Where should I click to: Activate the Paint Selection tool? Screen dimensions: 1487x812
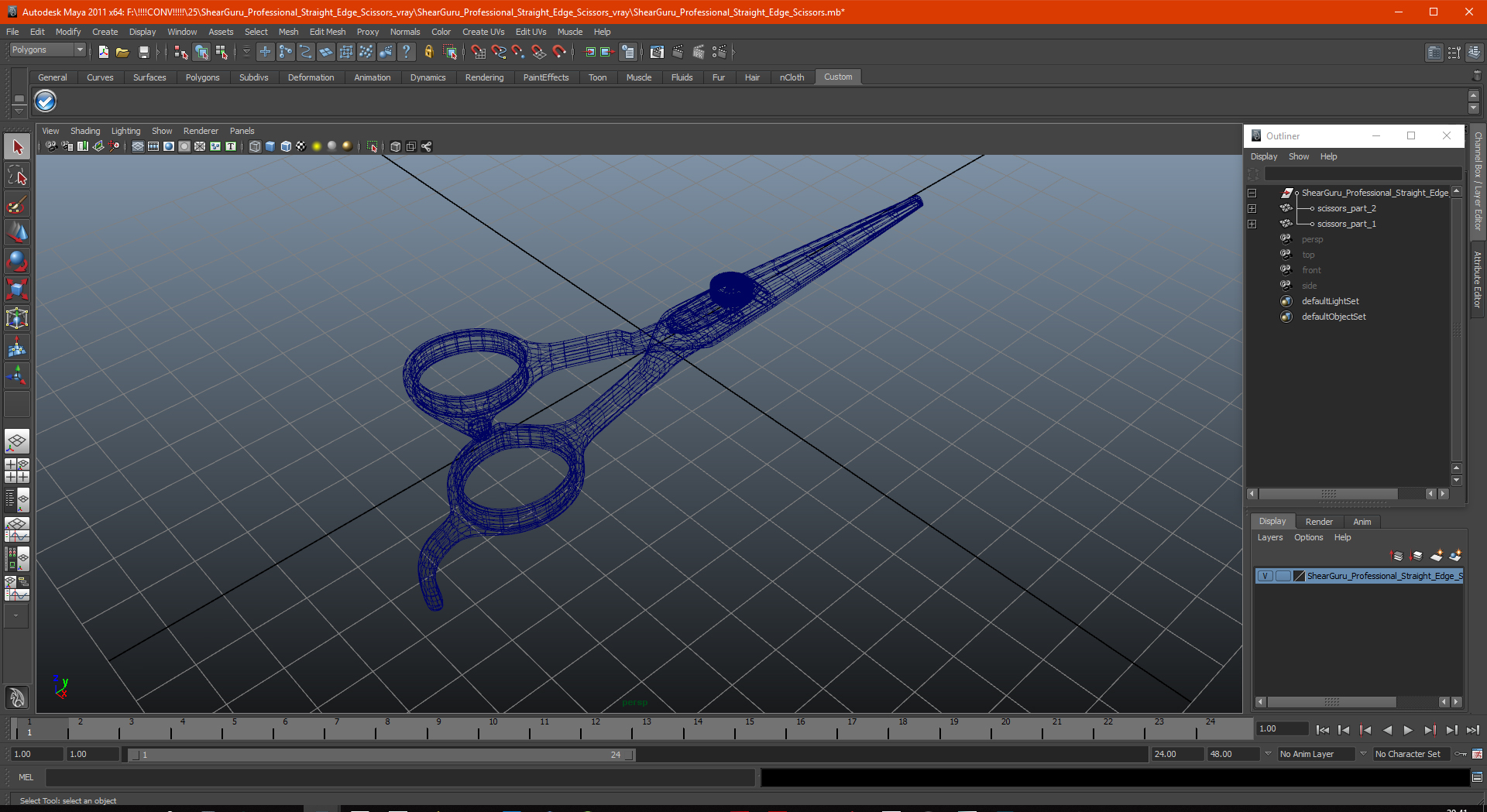17,204
